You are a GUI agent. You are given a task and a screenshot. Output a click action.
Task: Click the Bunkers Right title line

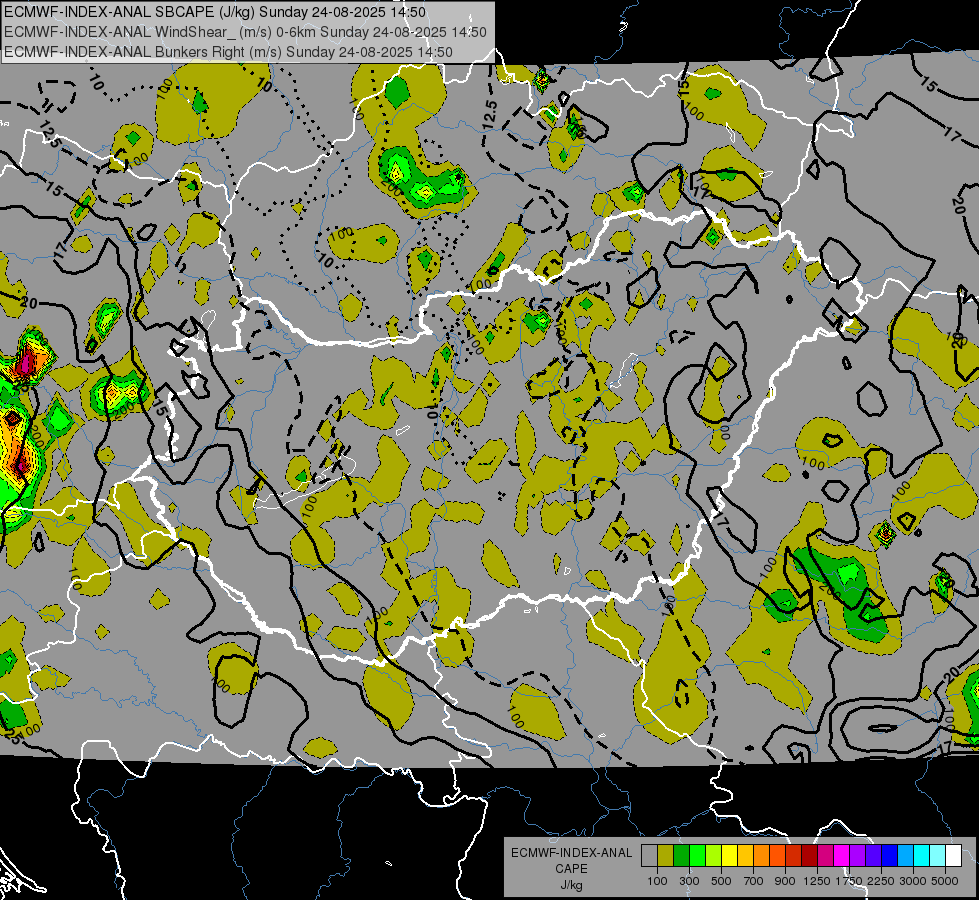tap(229, 52)
